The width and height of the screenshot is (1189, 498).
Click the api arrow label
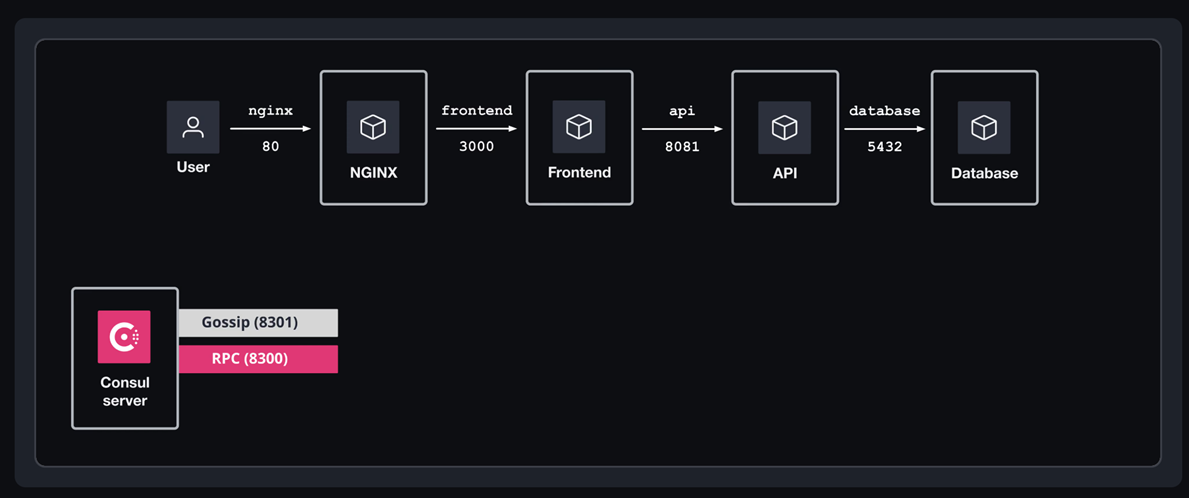pos(682,111)
